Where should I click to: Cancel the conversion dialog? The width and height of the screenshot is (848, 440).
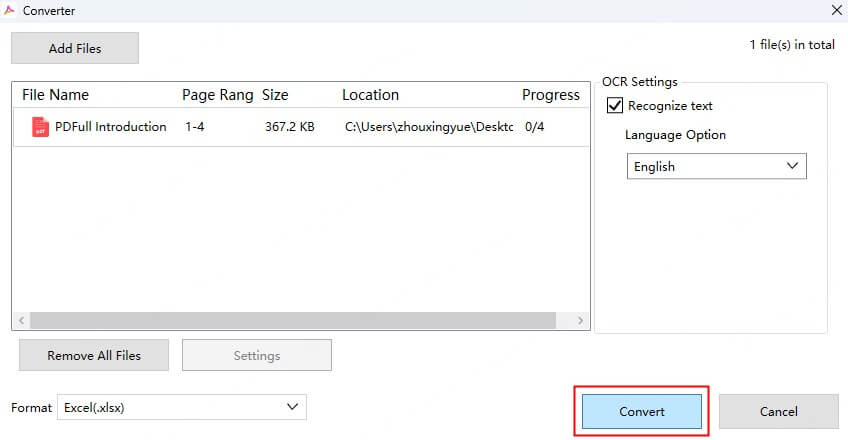[778, 411]
